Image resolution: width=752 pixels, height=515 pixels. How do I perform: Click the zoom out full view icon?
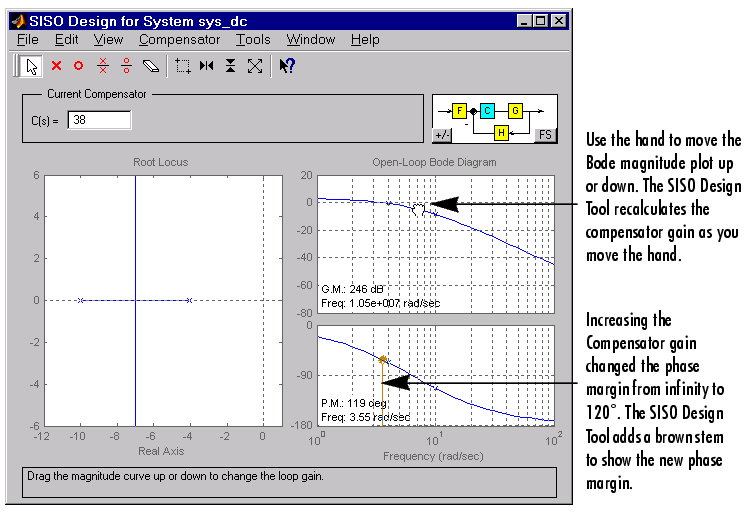point(255,66)
